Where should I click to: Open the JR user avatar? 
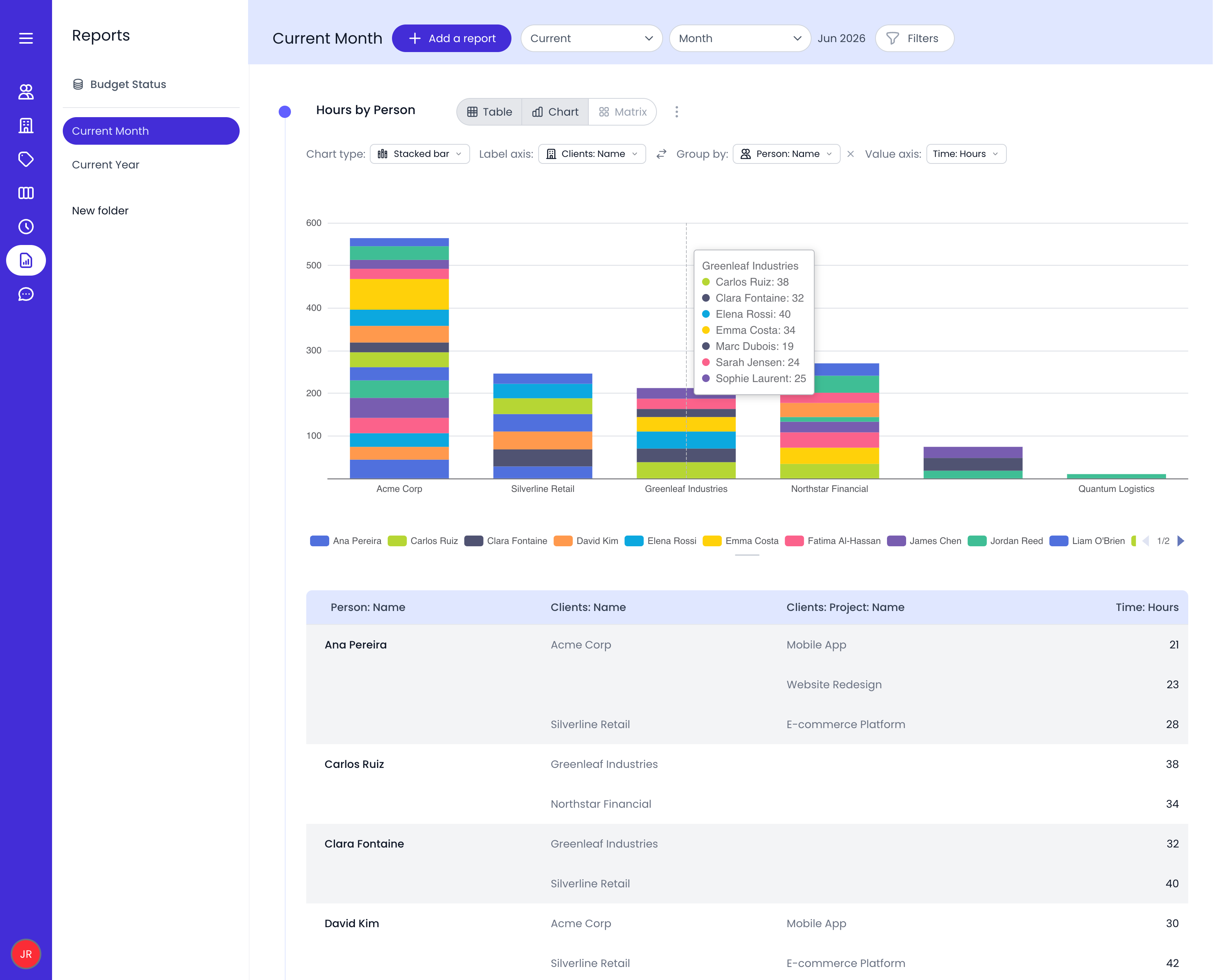(26, 954)
